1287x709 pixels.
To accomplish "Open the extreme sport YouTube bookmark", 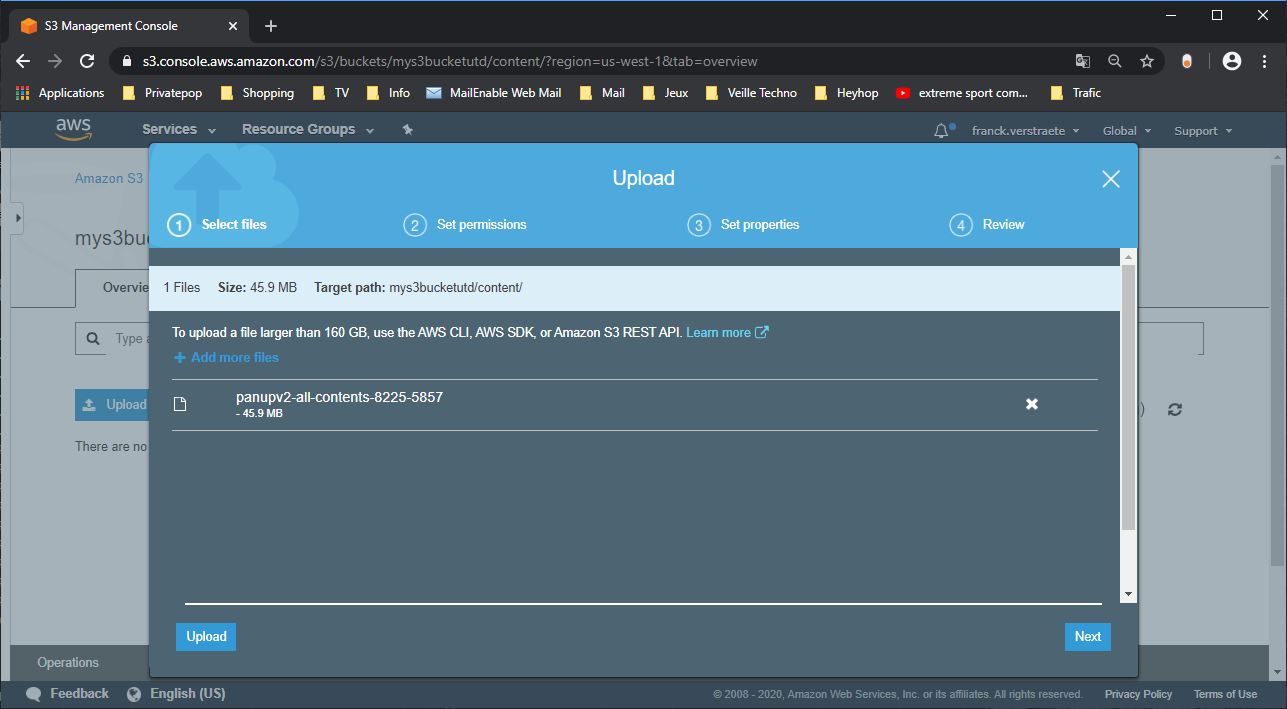I will coord(962,93).
